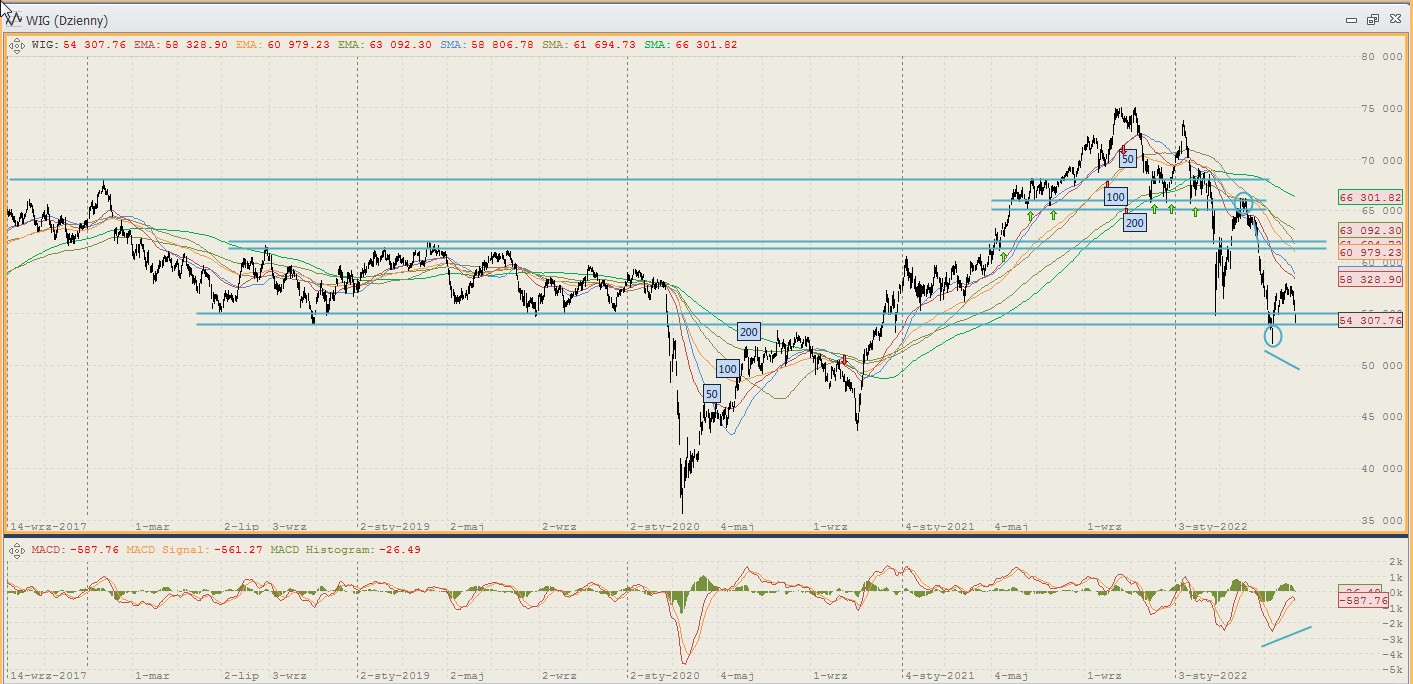The width and height of the screenshot is (1413, 684).
Task: Click the 100 label beside the 2021 rally
Action: [1116, 197]
